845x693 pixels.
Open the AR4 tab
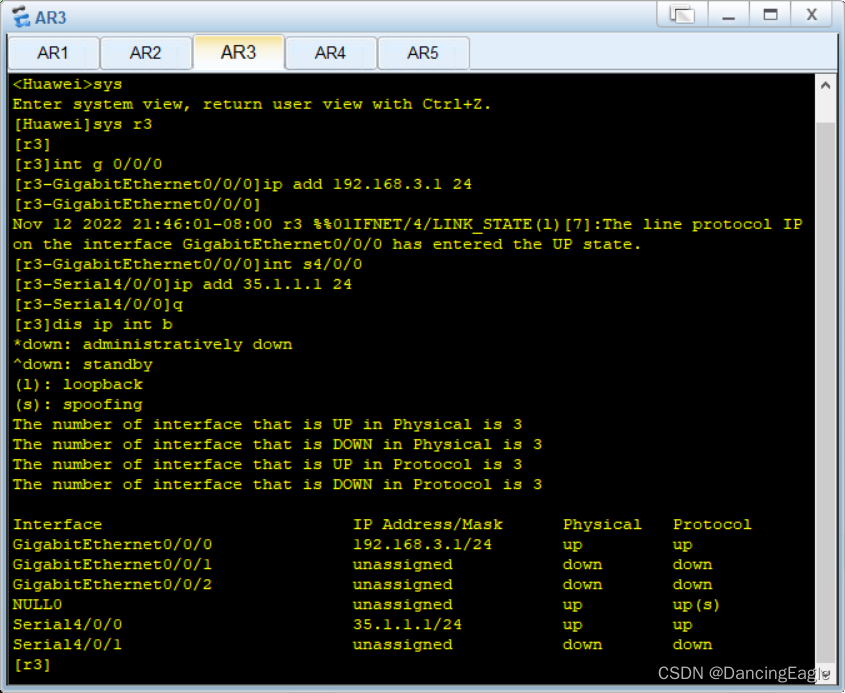[x=330, y=53]
